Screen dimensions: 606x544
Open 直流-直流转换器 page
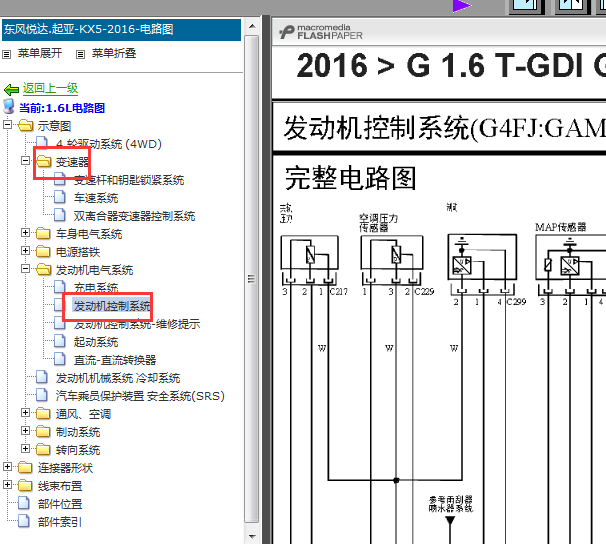[115, 360]
